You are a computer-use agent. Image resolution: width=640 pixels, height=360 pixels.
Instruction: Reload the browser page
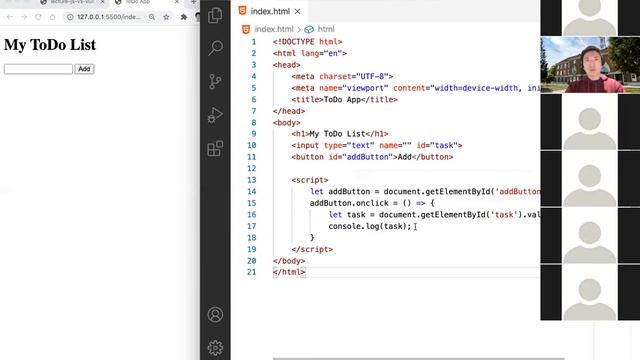coord(38,17)
